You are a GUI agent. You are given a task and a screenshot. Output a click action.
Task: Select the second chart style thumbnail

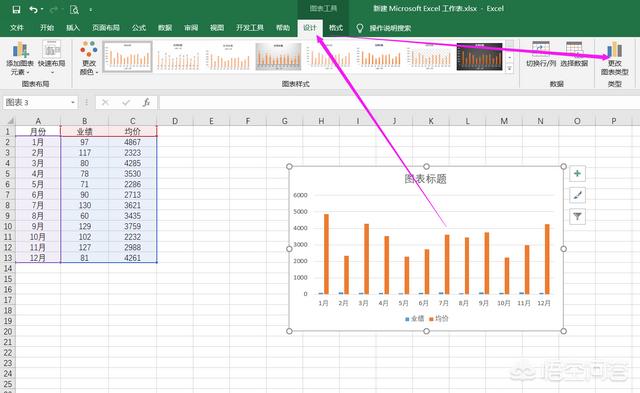(x=178, y=57)
